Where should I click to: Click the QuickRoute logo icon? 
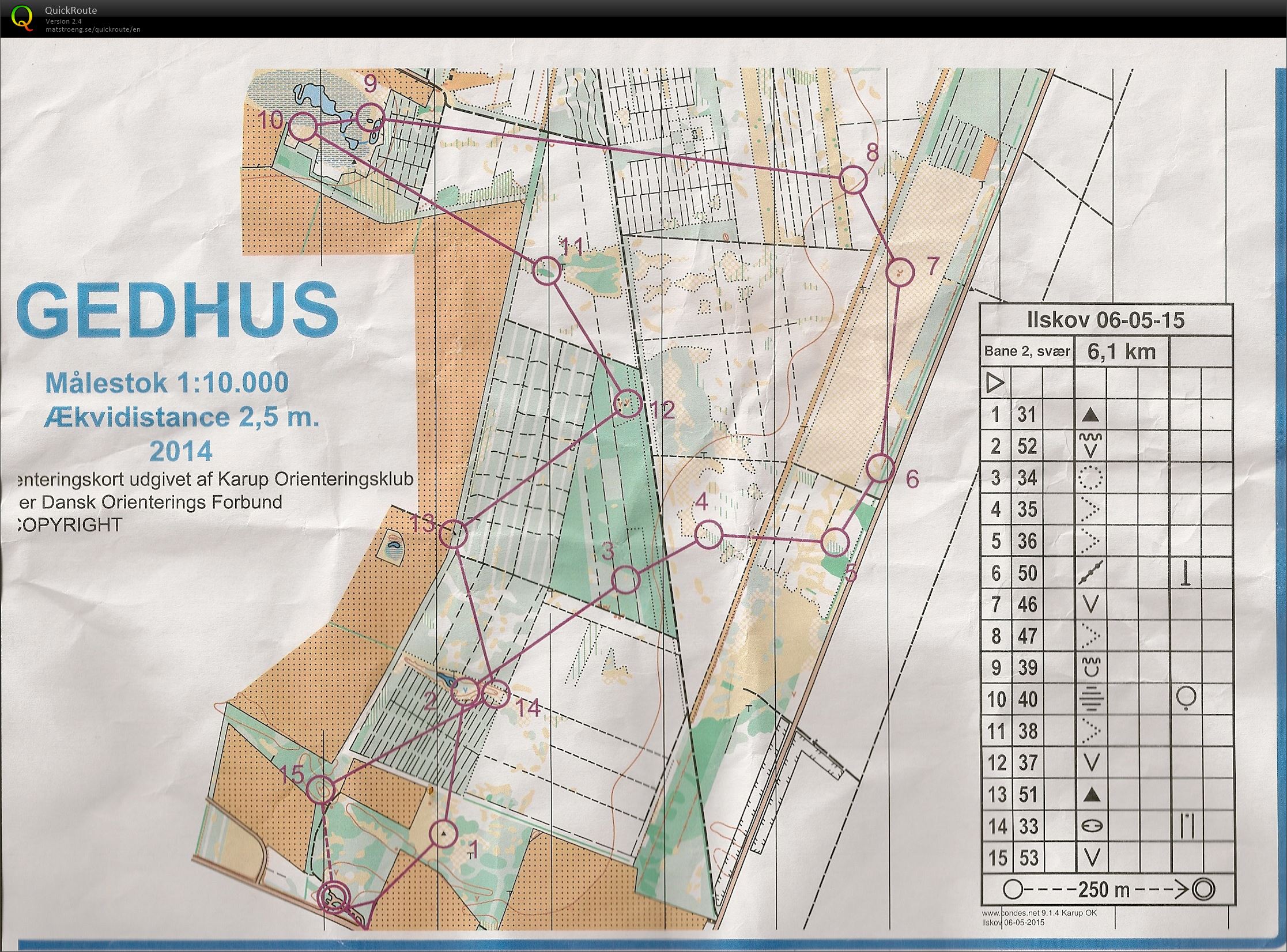[22, 18]
